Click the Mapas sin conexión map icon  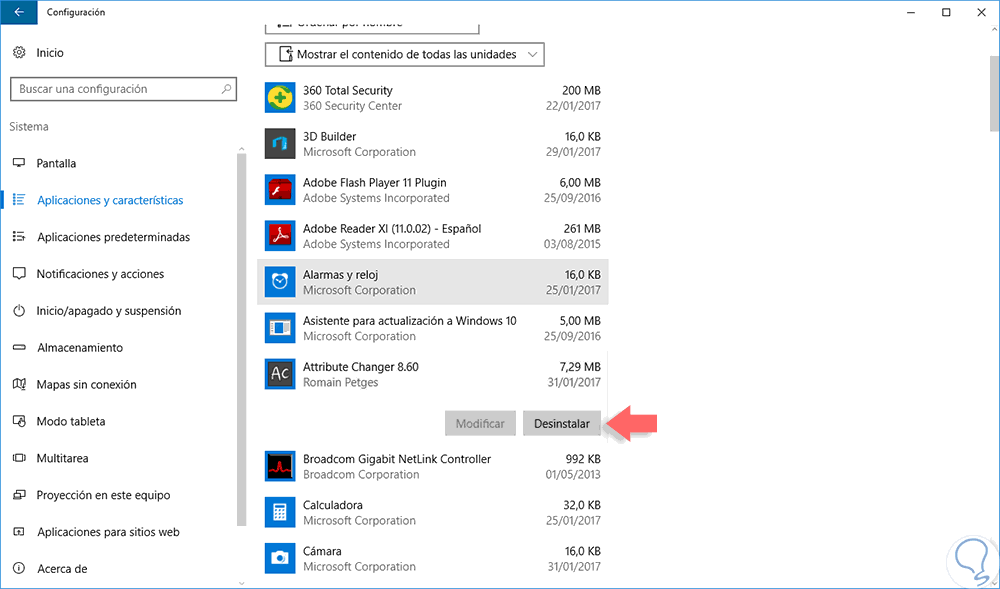[19, 384]
